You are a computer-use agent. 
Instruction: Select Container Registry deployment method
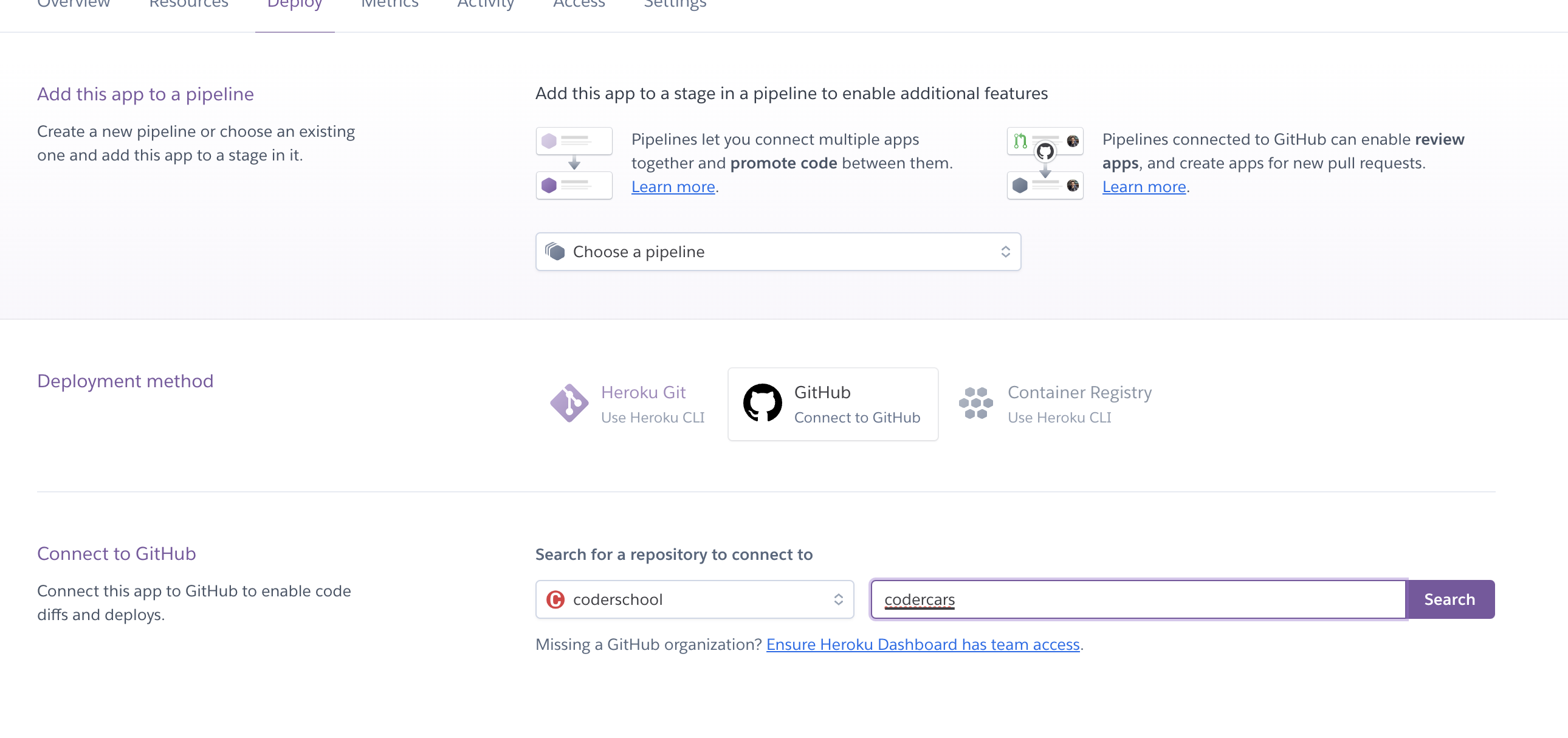tap(1056, 404)
